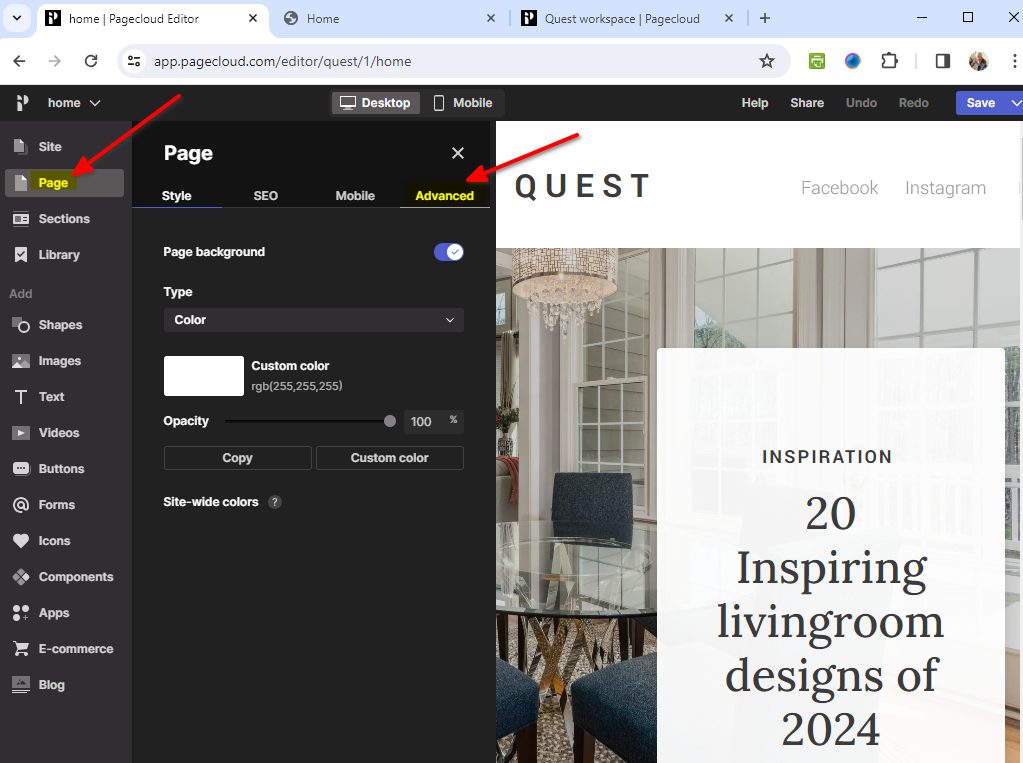Close the Page panel
1023x763 pixels.
[x=458, y=153]
